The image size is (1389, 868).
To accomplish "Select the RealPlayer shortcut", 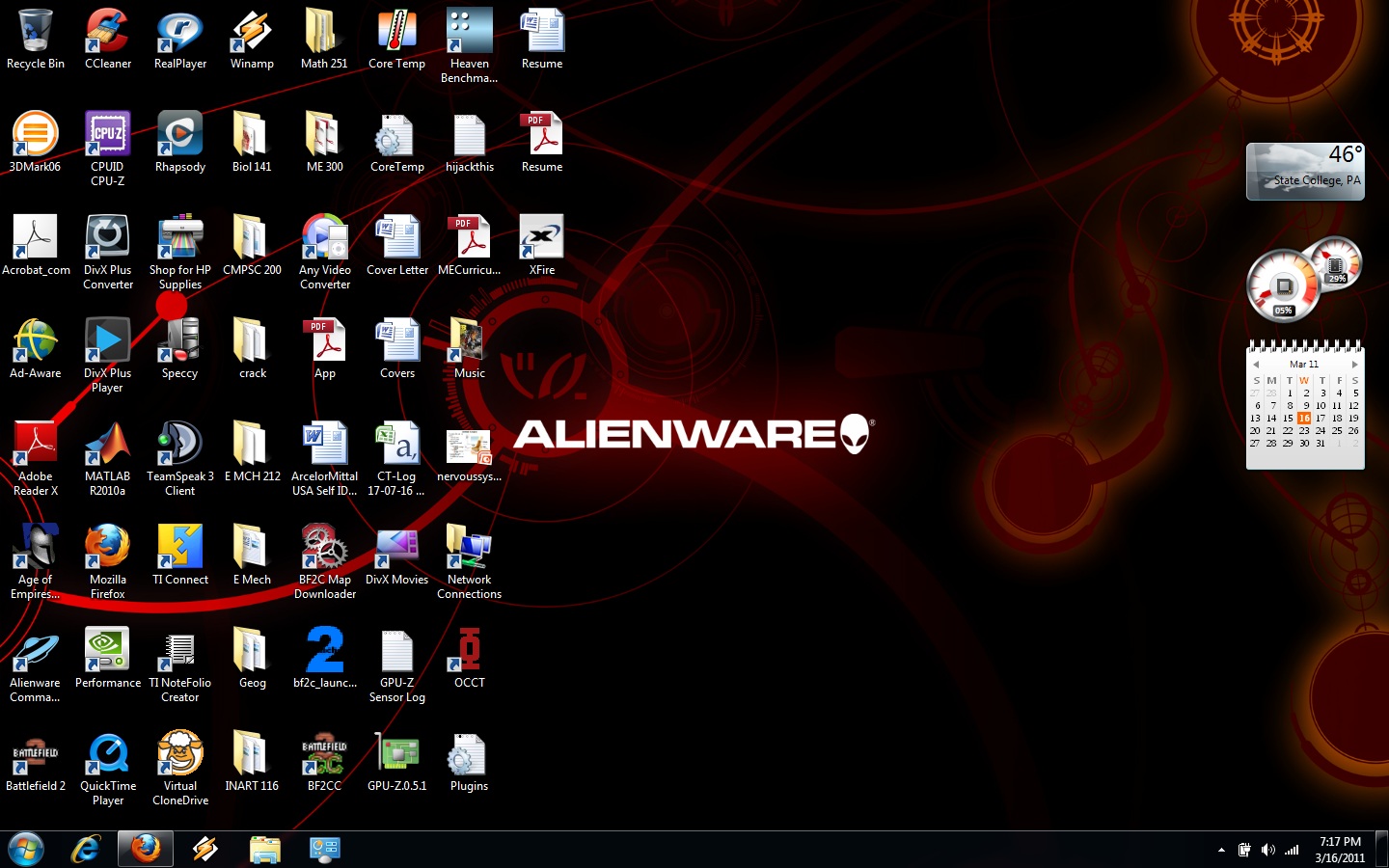I will 180,39.
